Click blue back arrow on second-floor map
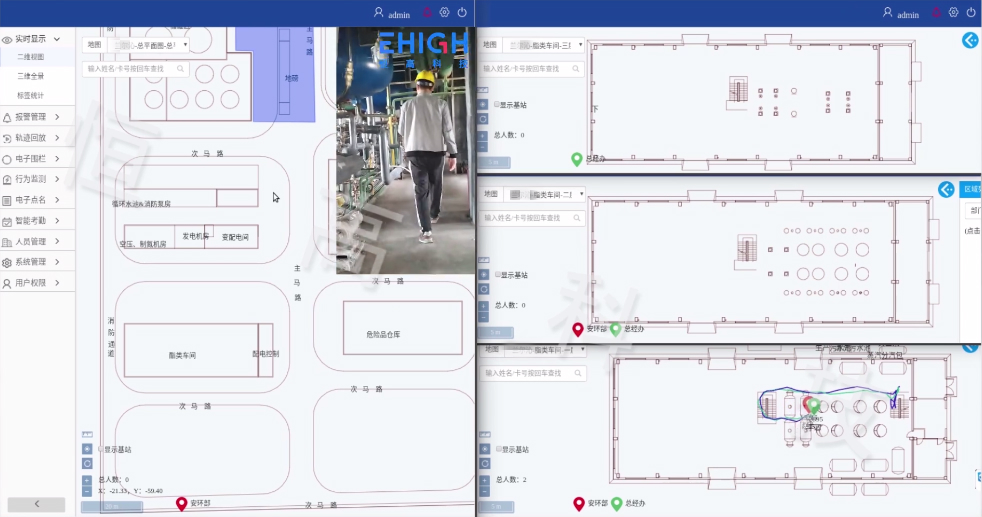The width and height of the screenshot is (982, 517). [946, 189]
